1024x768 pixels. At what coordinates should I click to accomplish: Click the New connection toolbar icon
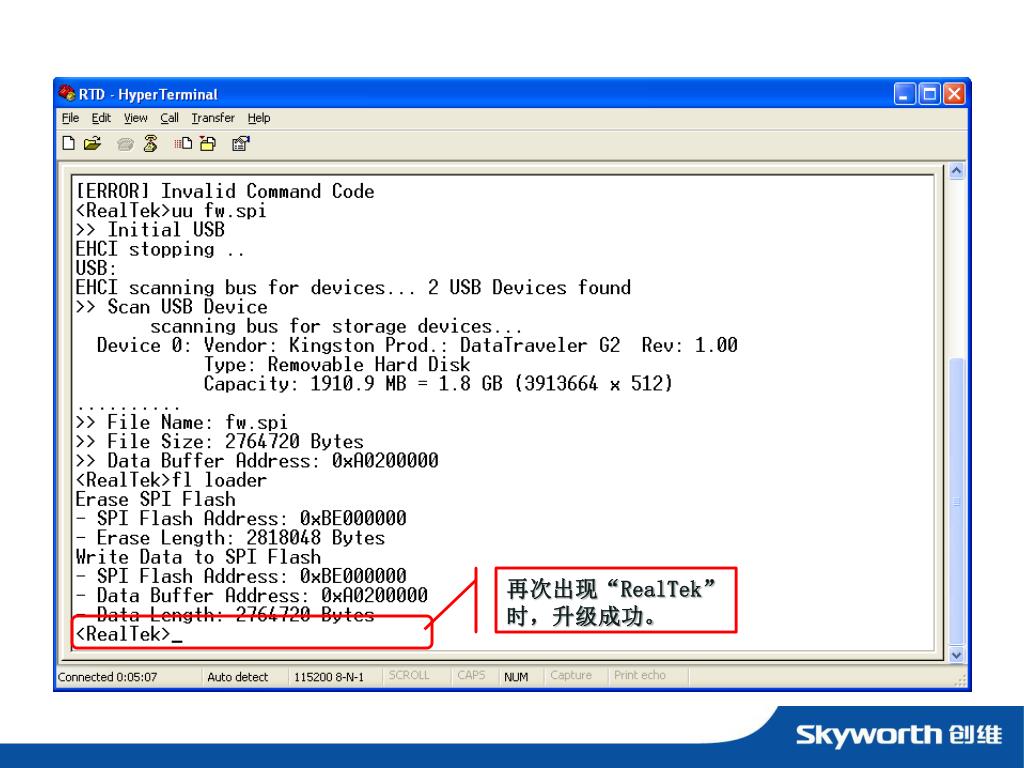pyautogui.click(x=69, y=143)
